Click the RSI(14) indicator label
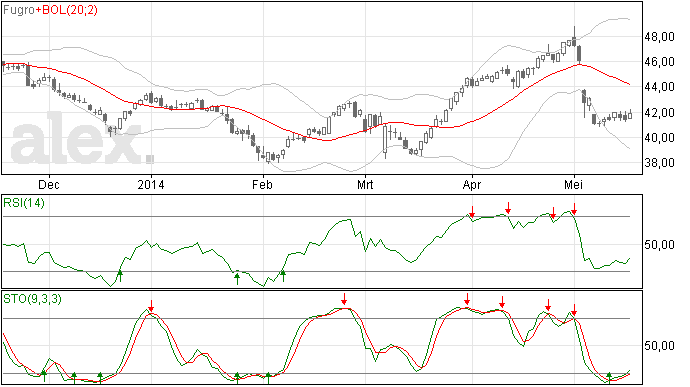Image resolution: width=690 pixels, height=387 pixels. pos(24,203)
